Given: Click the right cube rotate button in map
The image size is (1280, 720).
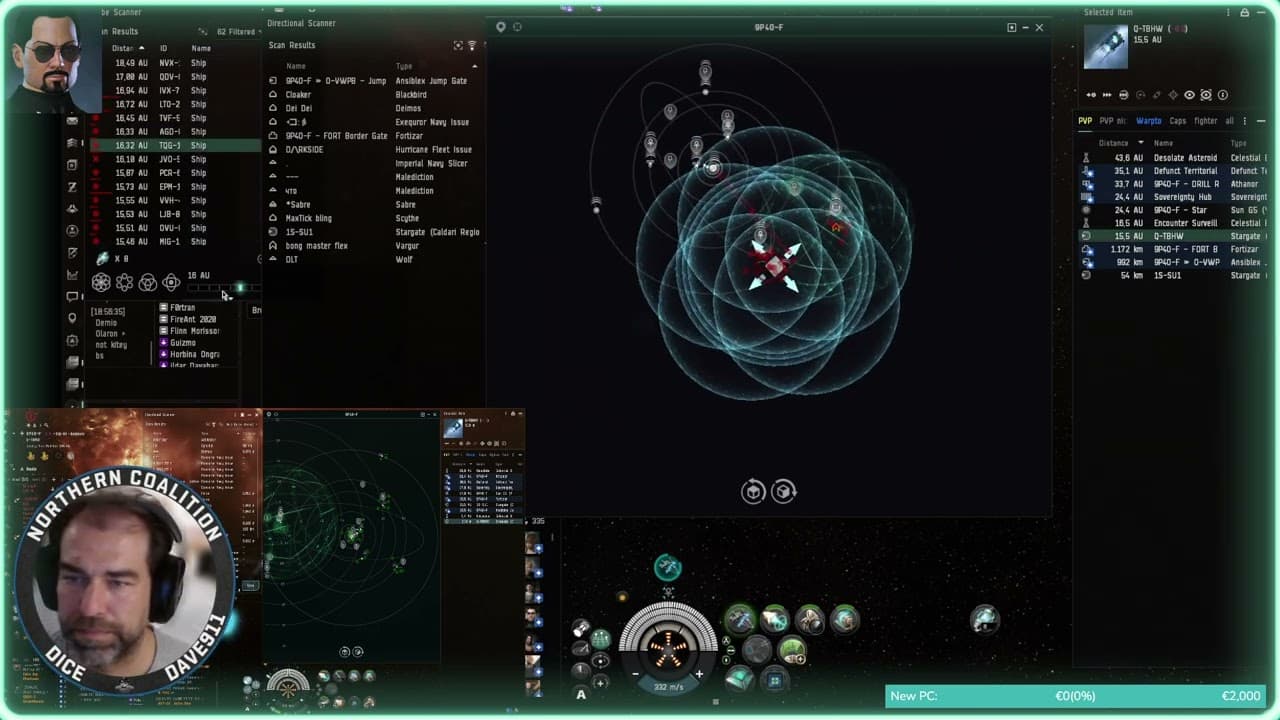Looking at the screenshot, I should click(784, 491).
